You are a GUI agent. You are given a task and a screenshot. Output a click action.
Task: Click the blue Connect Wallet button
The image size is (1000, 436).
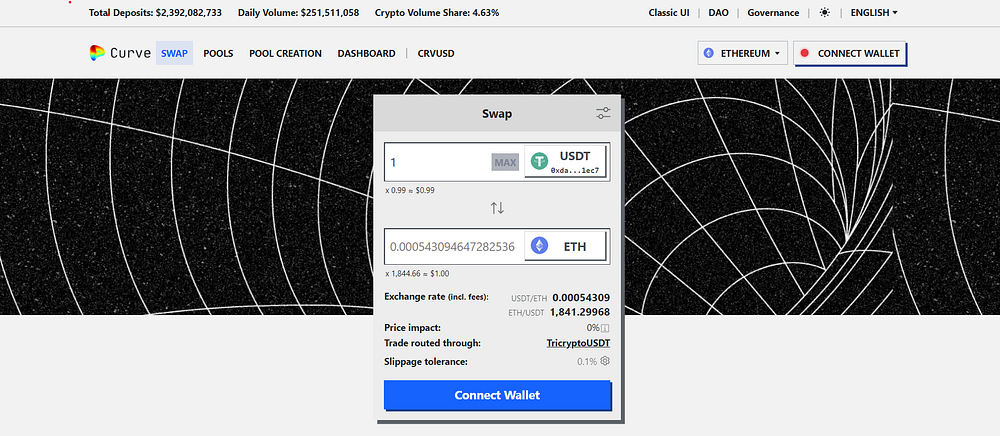pos(497,395)
